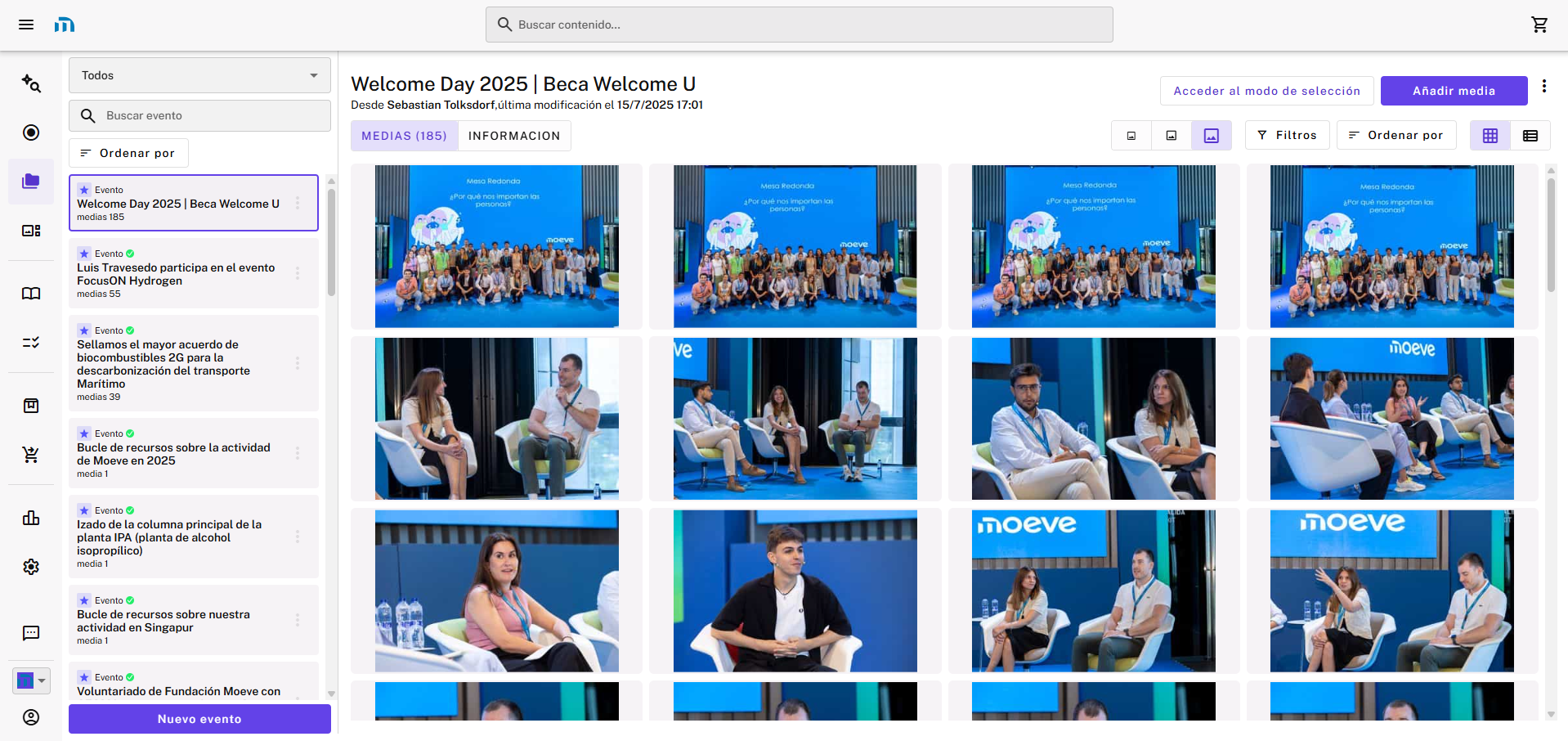Open the media gallery sidebar icon
Image resolution: width=1568 pixels, height=741 pixels.
31,231
